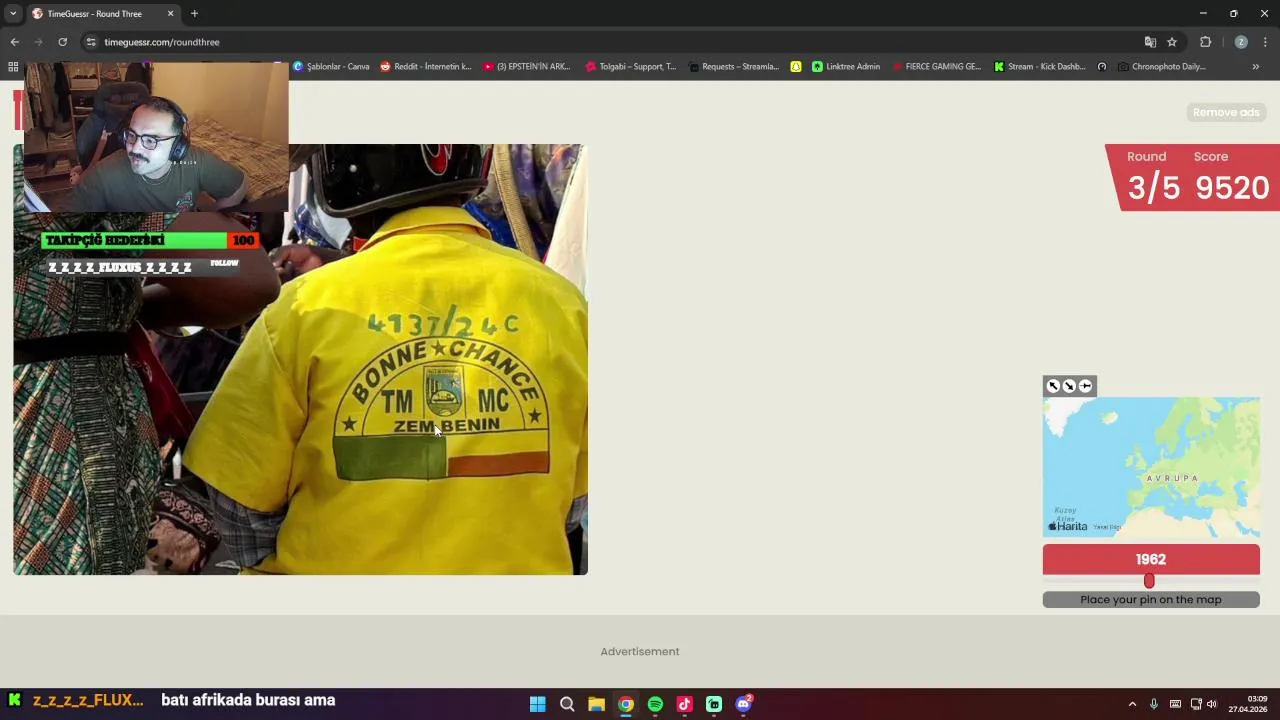Click the map pin-lock icon
Screen dimensions: 1280x720
[1085, 386]
